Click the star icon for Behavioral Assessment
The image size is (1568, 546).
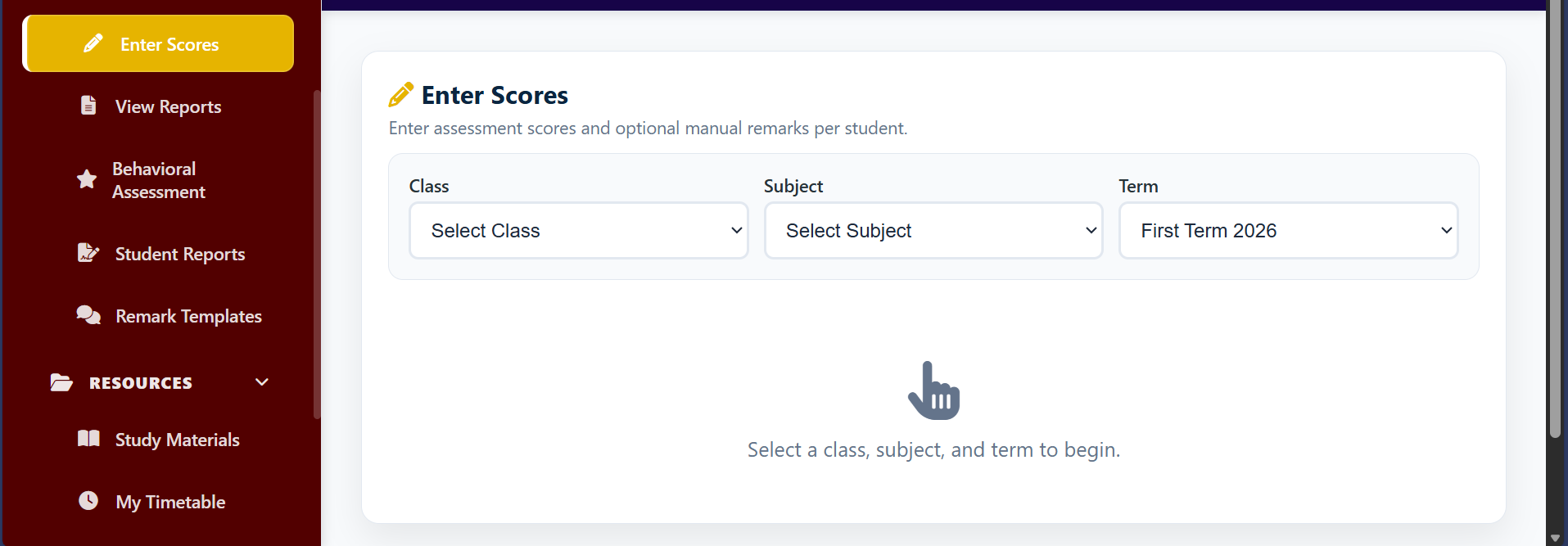(87, 179)
